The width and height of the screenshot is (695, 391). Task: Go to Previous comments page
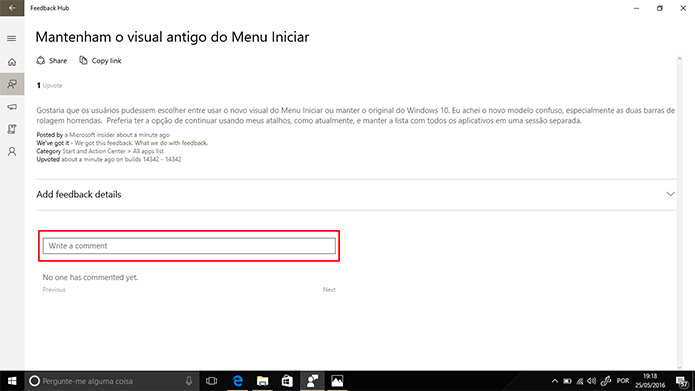pyautogui.click(x=54, y=290)
